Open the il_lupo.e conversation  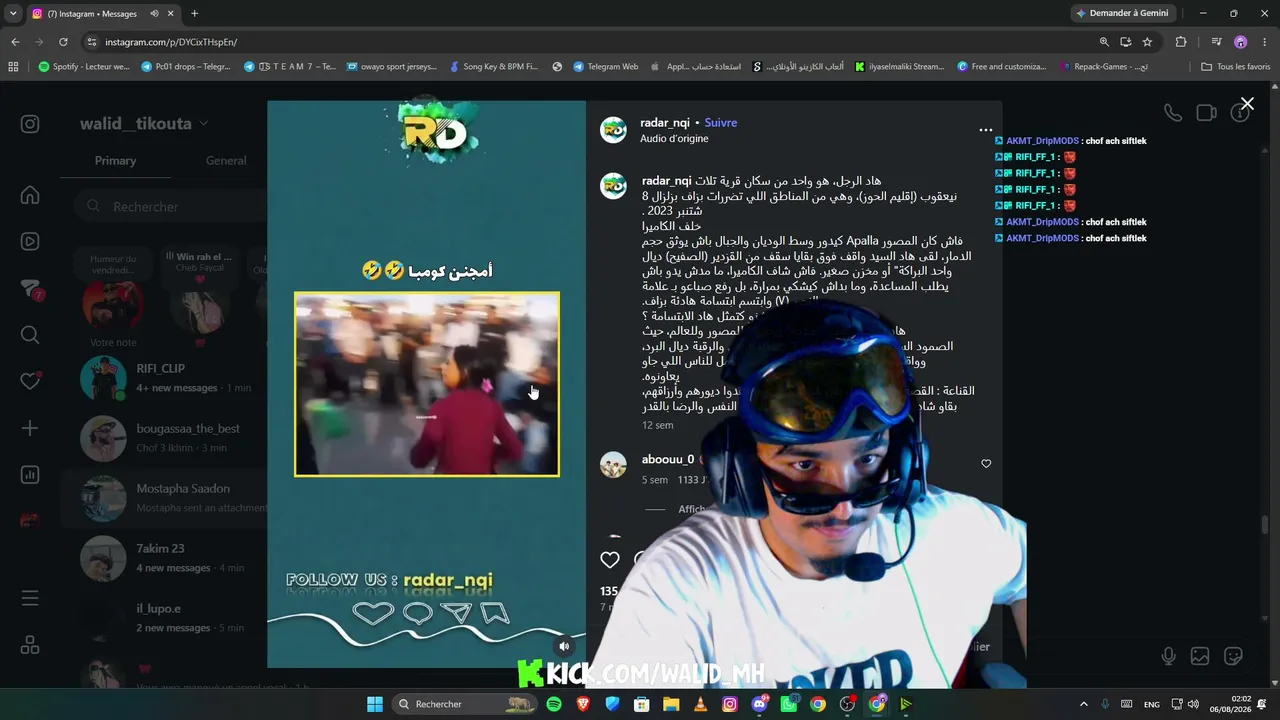click(x=165, y=618)
